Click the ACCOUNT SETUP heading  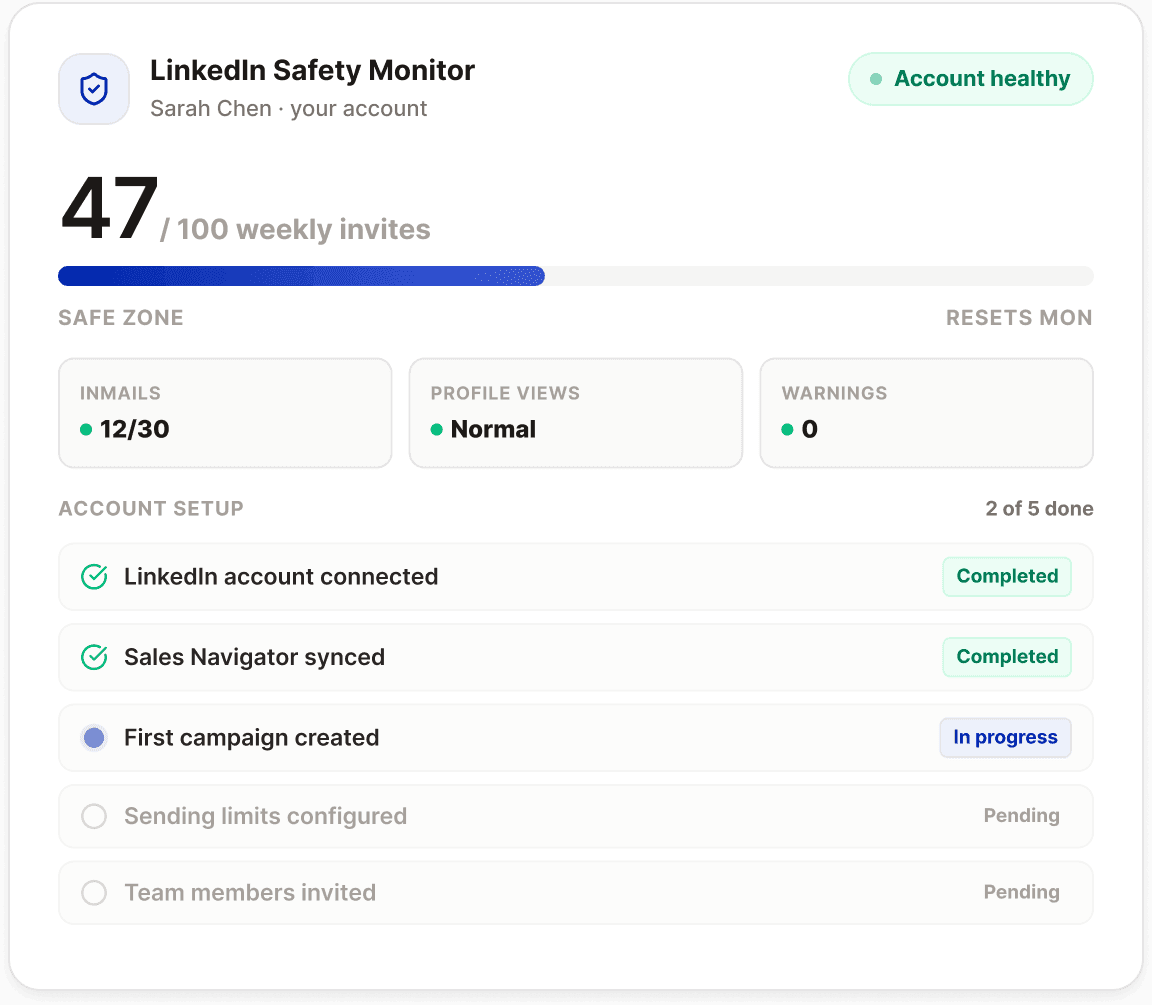click(x=151, y=508)
